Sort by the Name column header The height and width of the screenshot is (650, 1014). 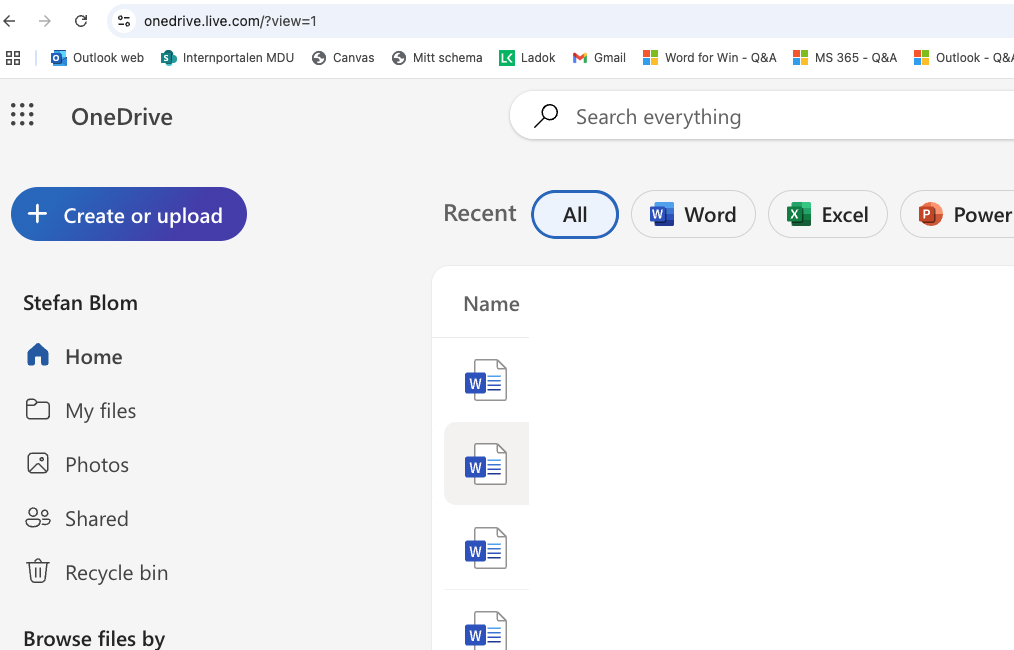coord(491,304)
